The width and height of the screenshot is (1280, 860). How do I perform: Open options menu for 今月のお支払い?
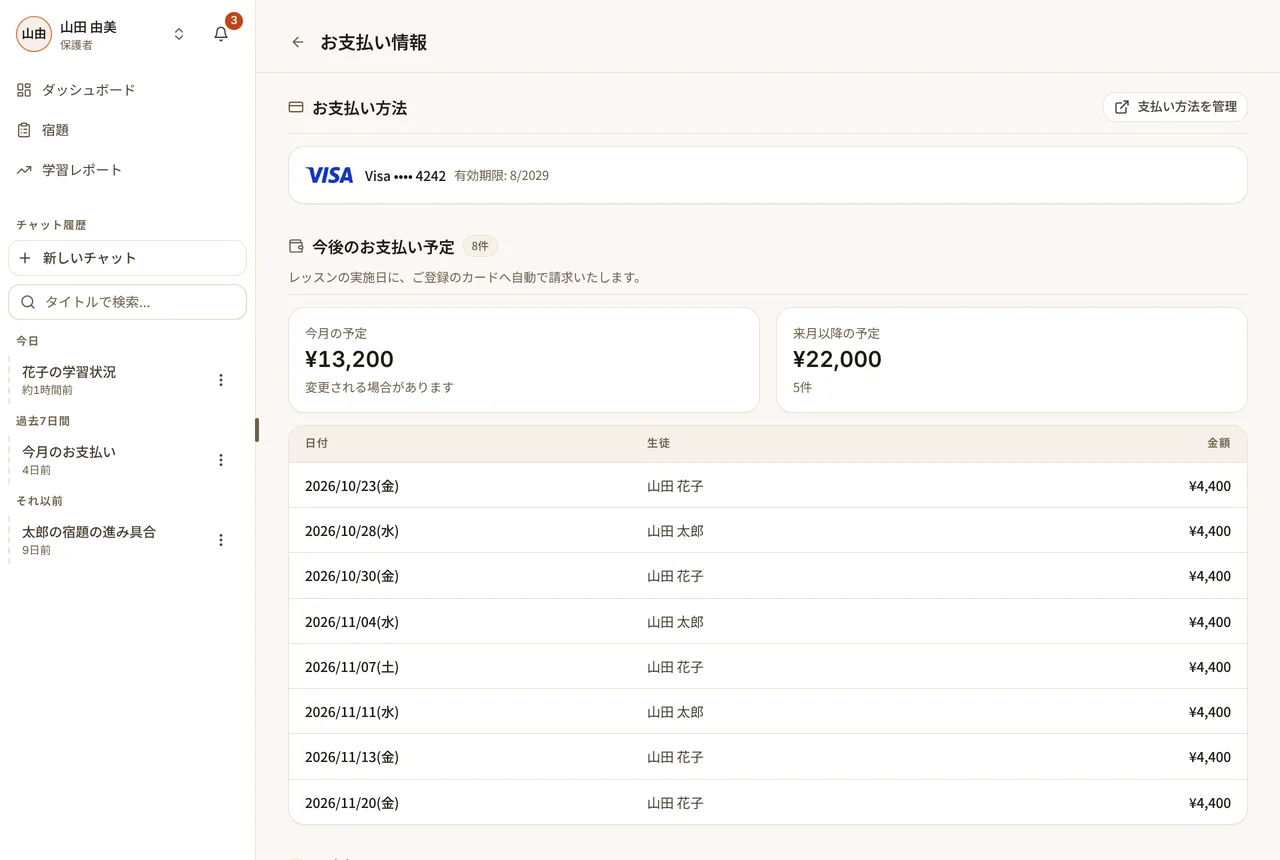[221, 460]
